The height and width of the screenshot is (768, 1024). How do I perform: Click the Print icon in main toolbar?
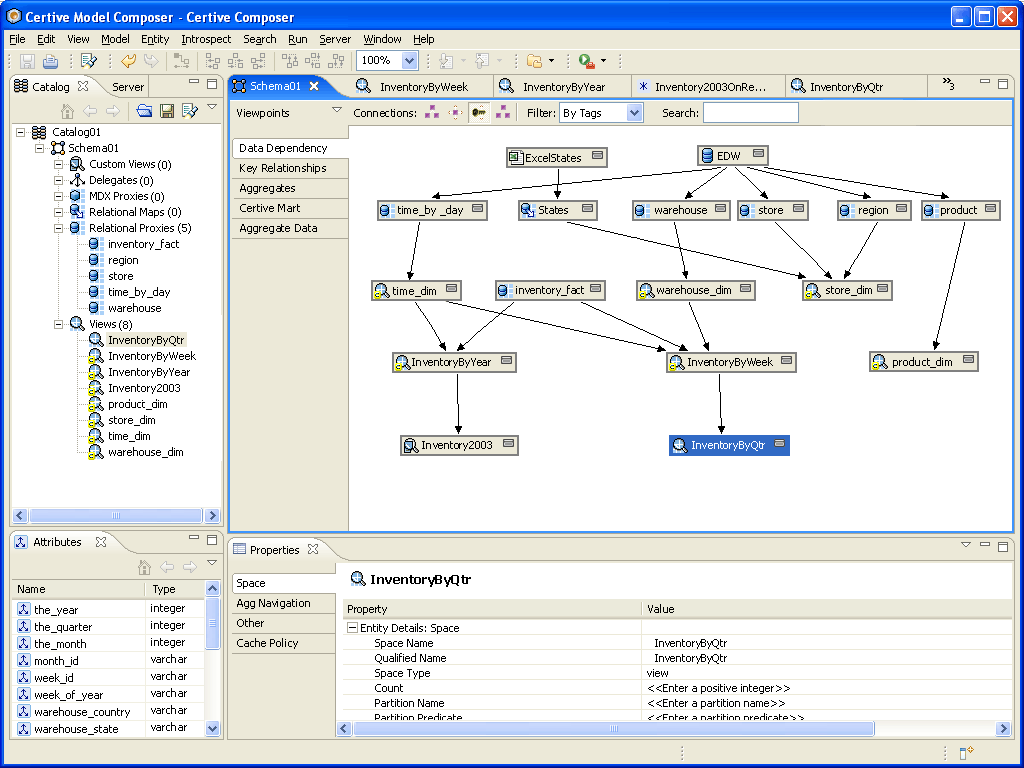(x=50, y=61)
